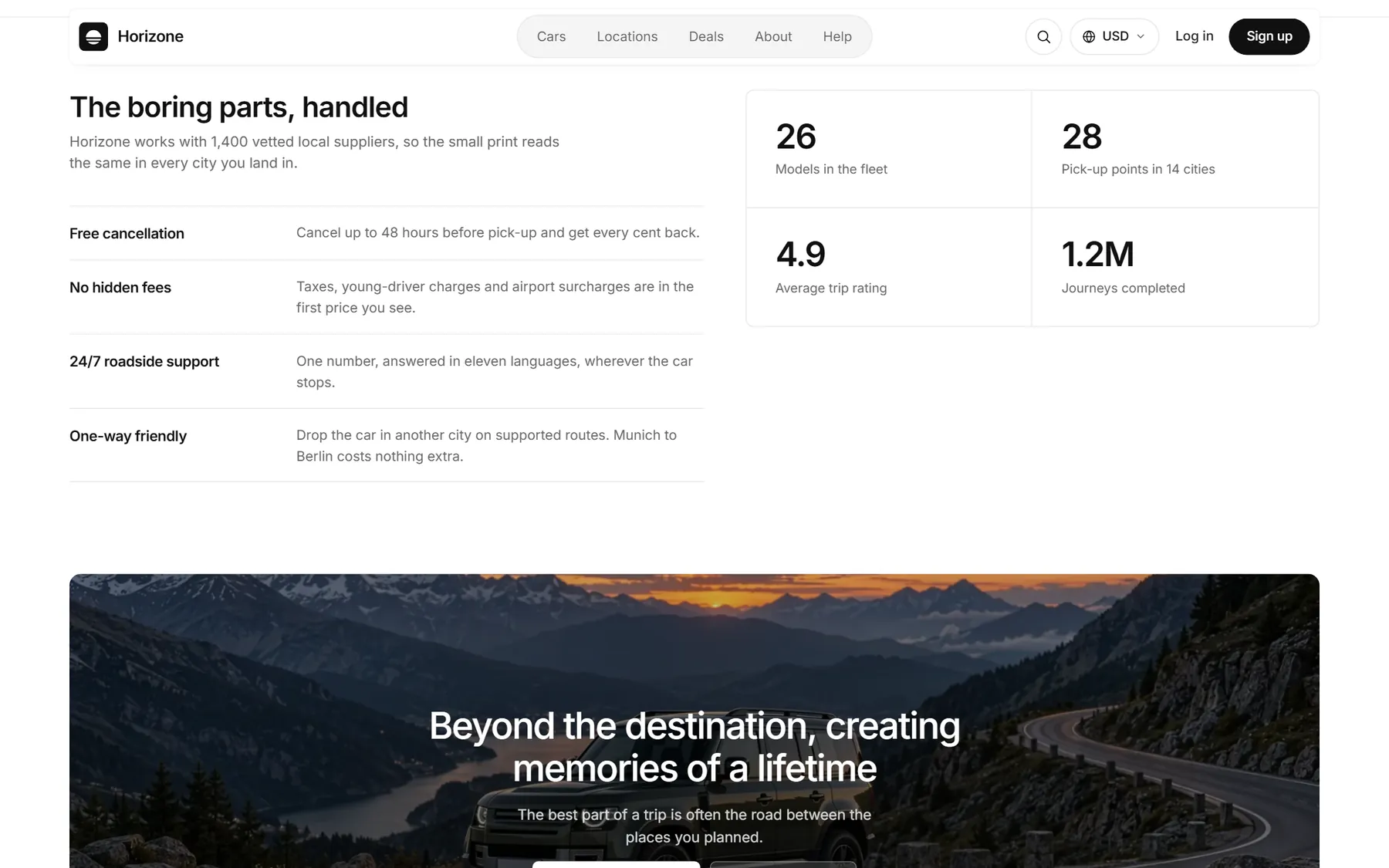Select the 'The boring parts, handled' heading
This screenshot has width=1389, height=868.
(x=238, y=107)
